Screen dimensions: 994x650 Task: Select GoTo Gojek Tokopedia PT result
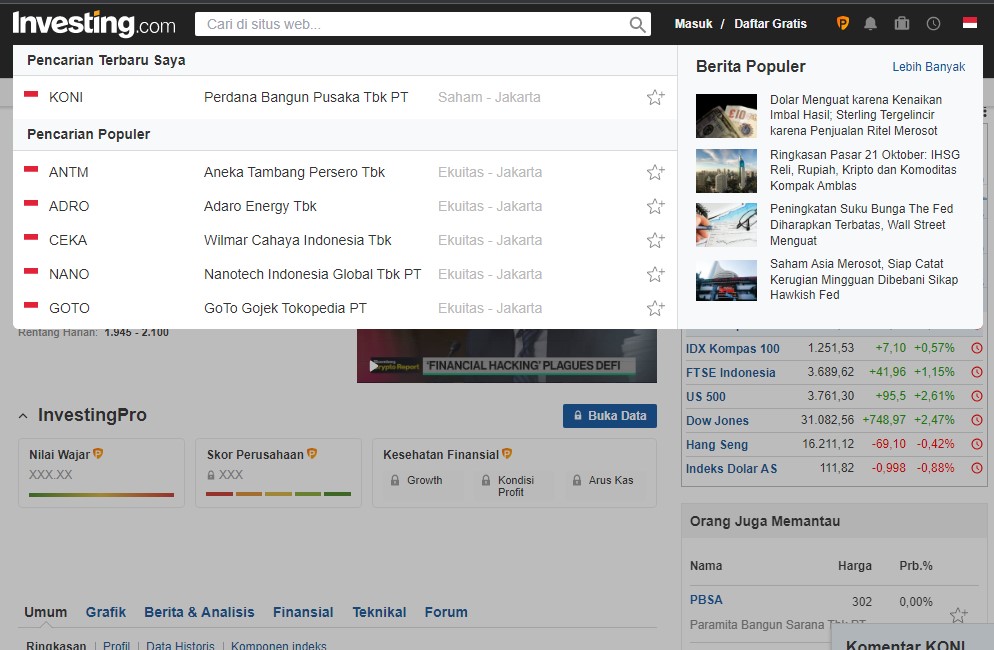click(345, 308)
